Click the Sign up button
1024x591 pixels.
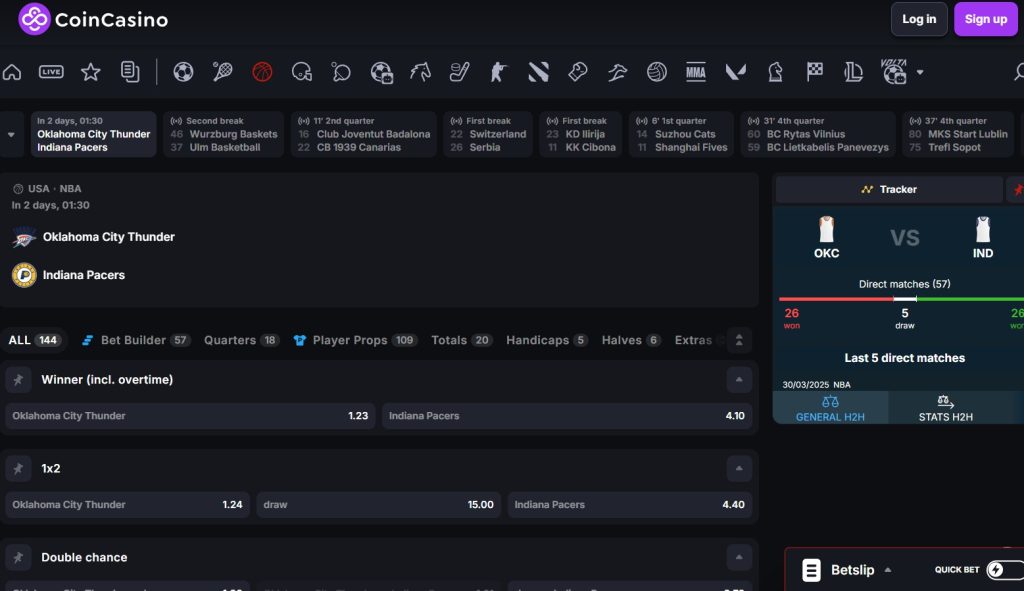[985, 19]
